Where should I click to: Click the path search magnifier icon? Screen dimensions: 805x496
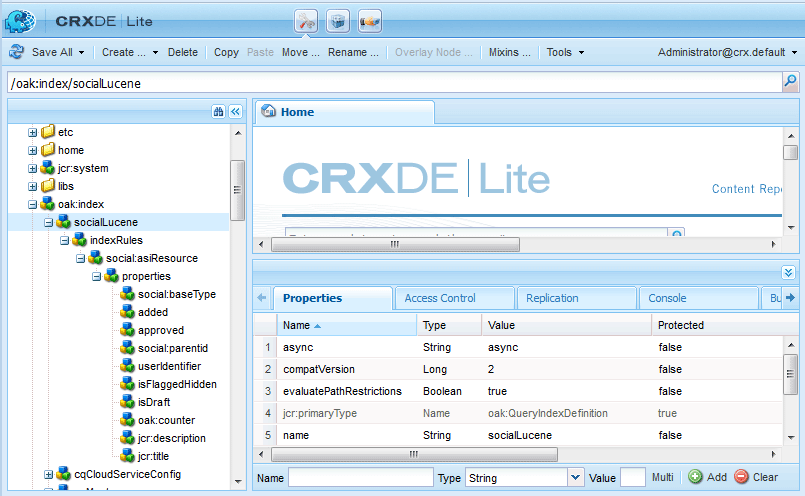(x=790, y=82)
